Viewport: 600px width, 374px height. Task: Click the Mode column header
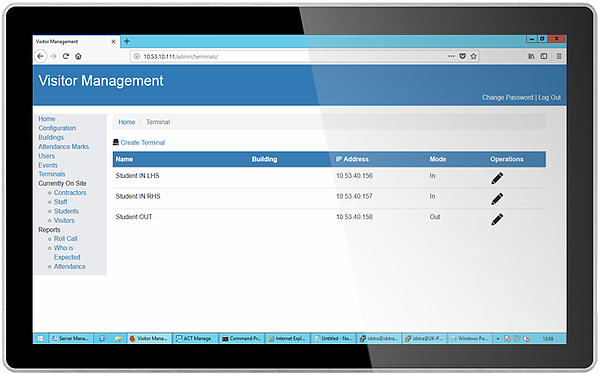438,159
